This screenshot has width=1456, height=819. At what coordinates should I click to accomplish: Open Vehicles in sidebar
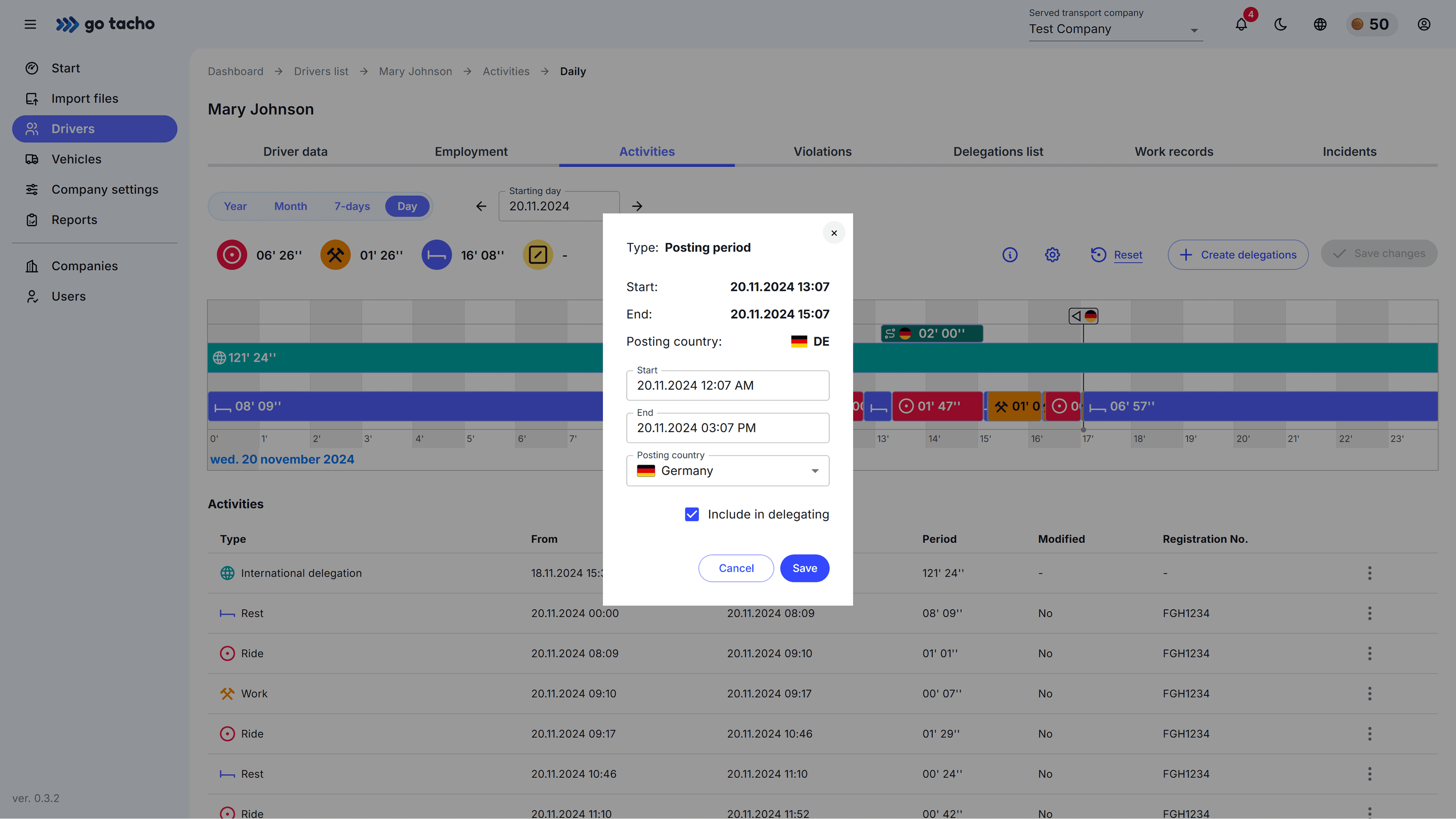coord(95,159)
